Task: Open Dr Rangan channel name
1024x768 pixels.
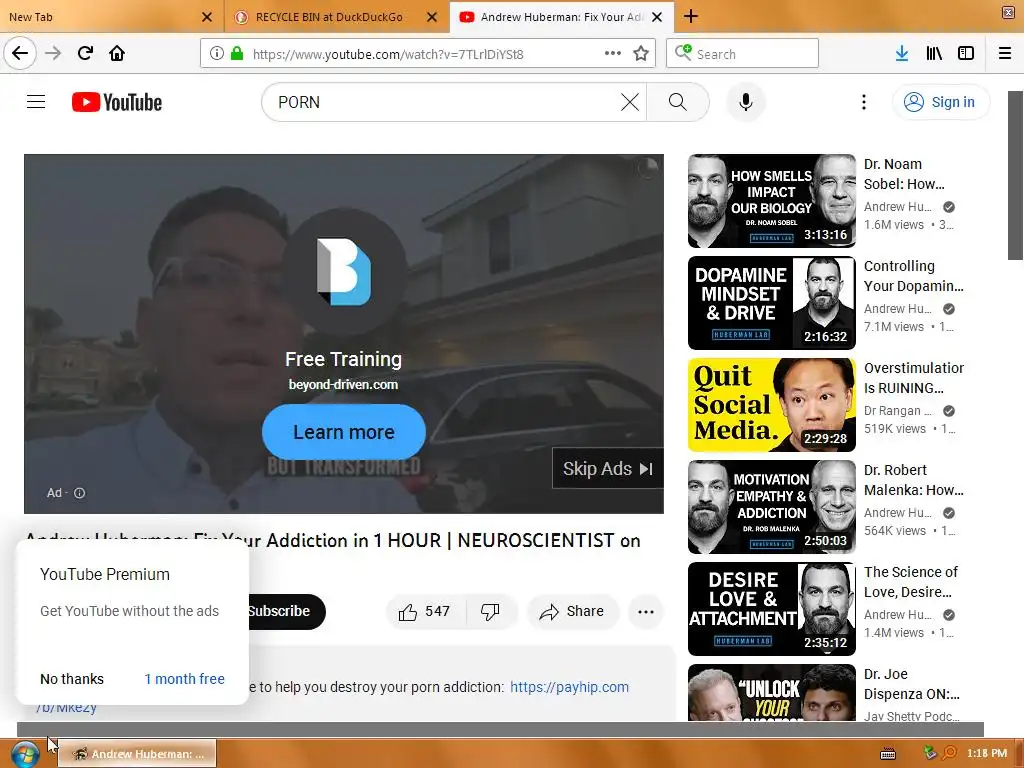Action: coord(897,411)
